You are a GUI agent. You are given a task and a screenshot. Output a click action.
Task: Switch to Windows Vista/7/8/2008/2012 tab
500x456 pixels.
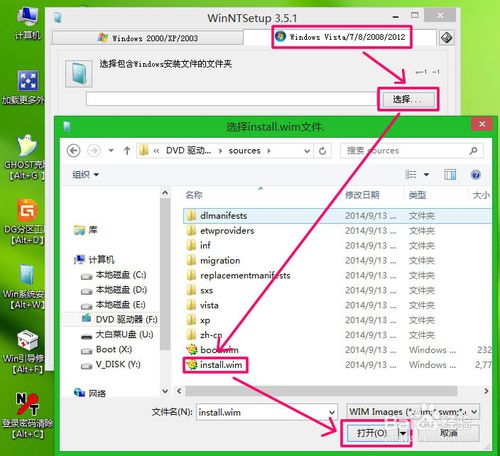pyautogui.click(x=341, y=37)
